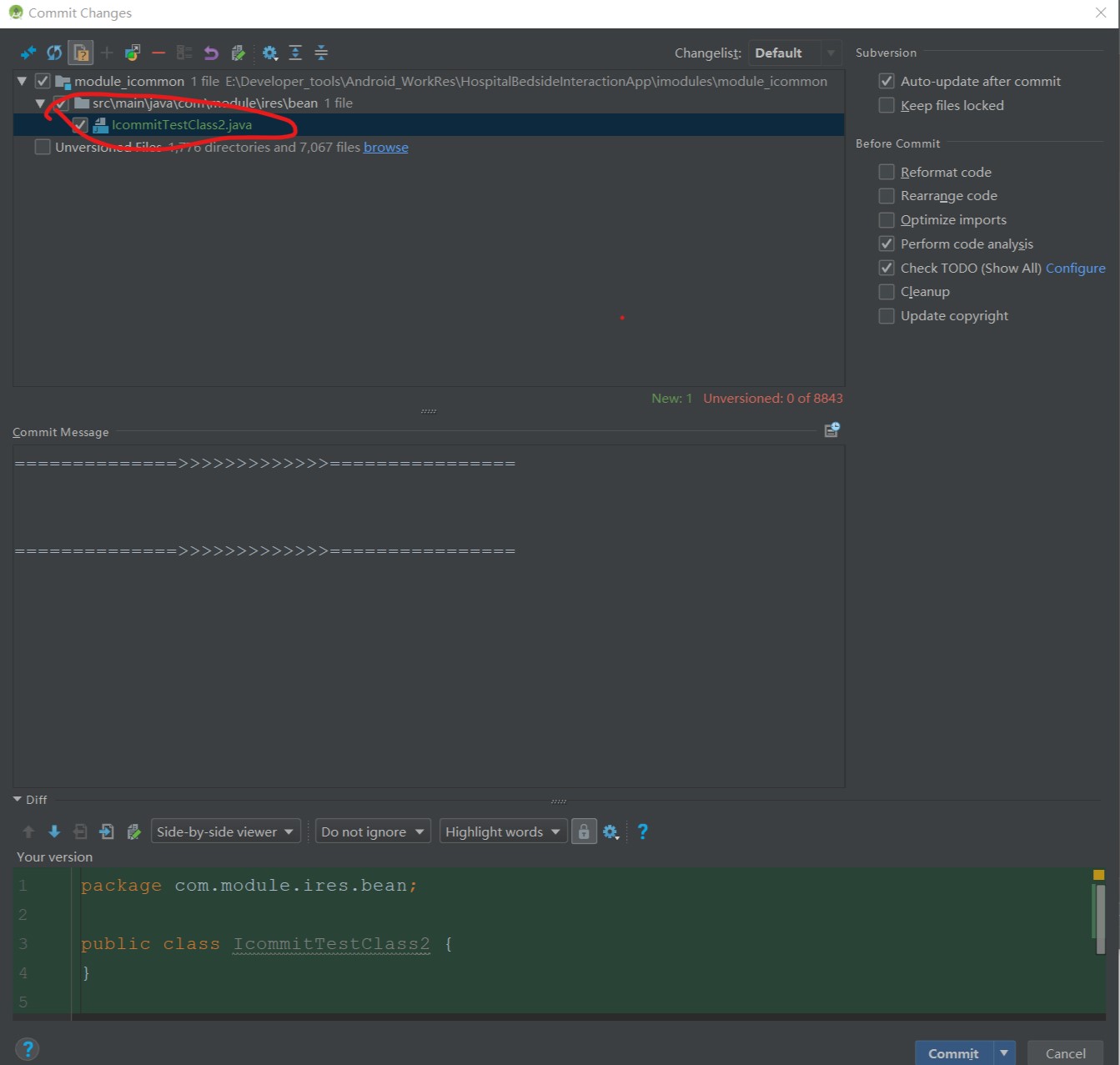This screenshot has height=1065, width=1120.
Task: Collapse the module_icommon tree node
Action: click(22, 81)
